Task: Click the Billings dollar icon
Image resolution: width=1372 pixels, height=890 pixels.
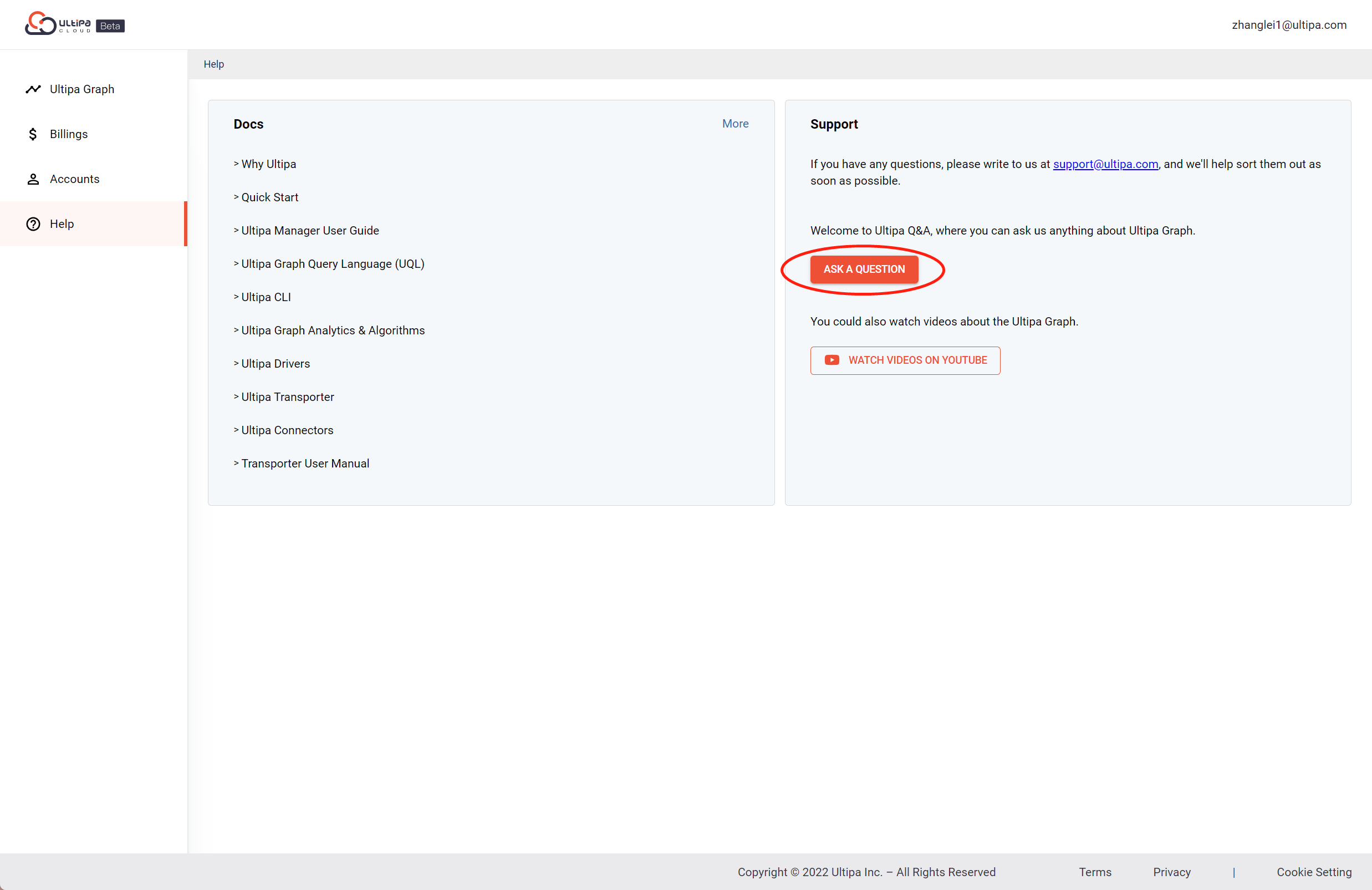Action: [x=33, y=134]
